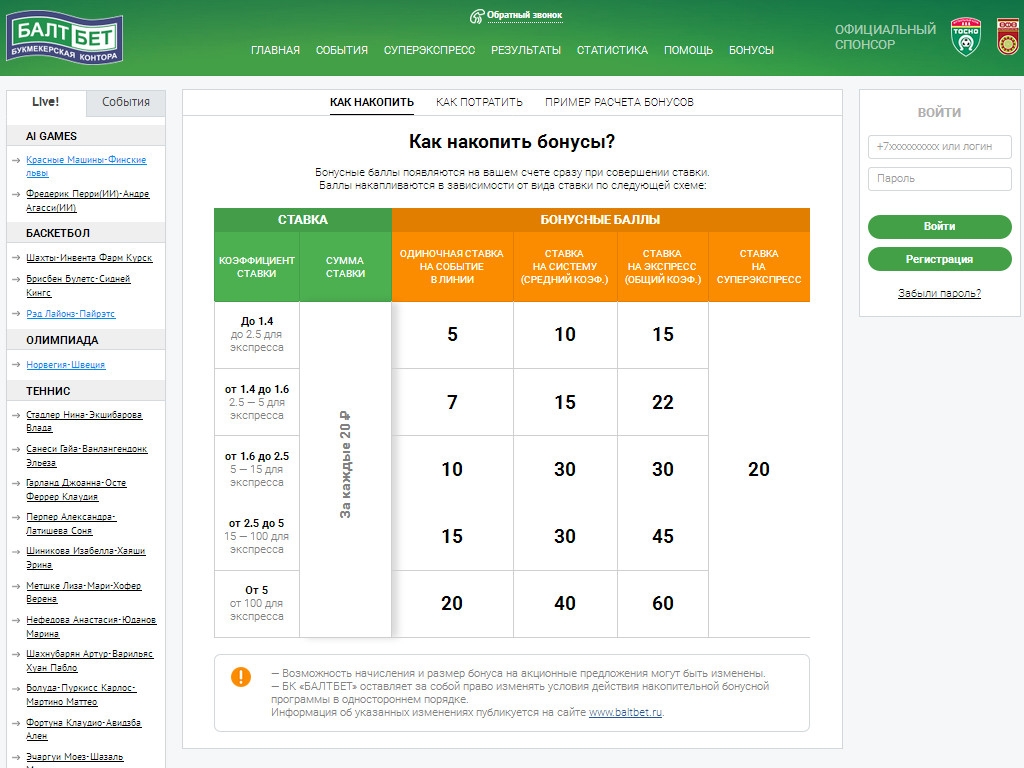Focus the phone or login field
Image resolution: width=1024 pixels, height=768 pixels.
point(939,147)
